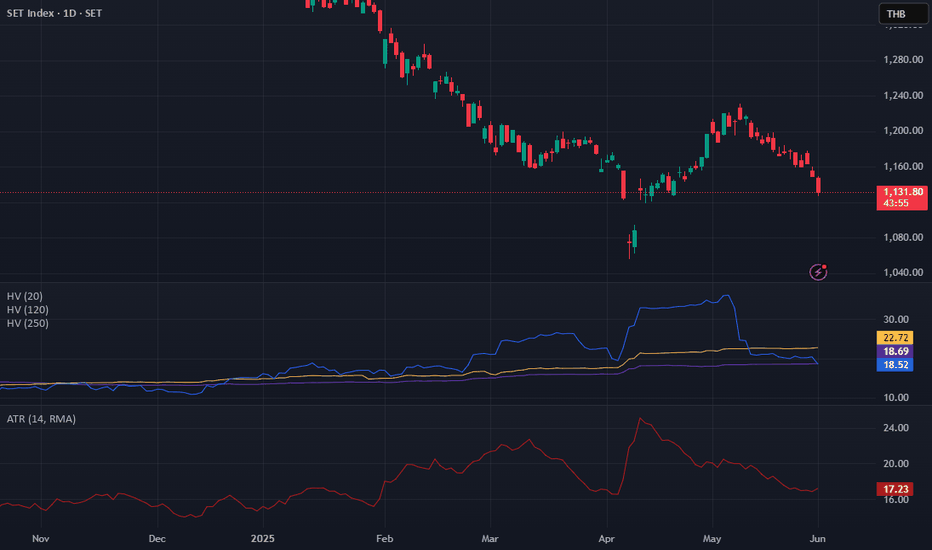
Task: Click the Dec label on time axis
Action: coord(157,539)
